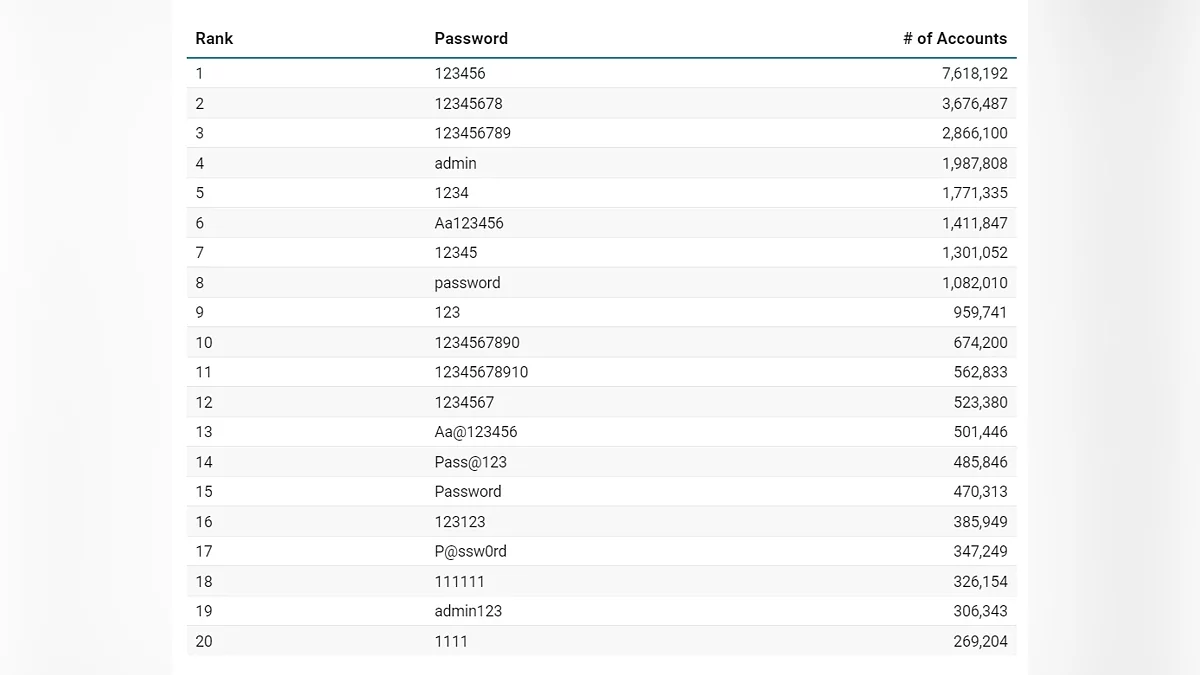Viewport: 1200px width, 675px height.
Task: Select the '1234567890' password entry
Action: [477, 343]
